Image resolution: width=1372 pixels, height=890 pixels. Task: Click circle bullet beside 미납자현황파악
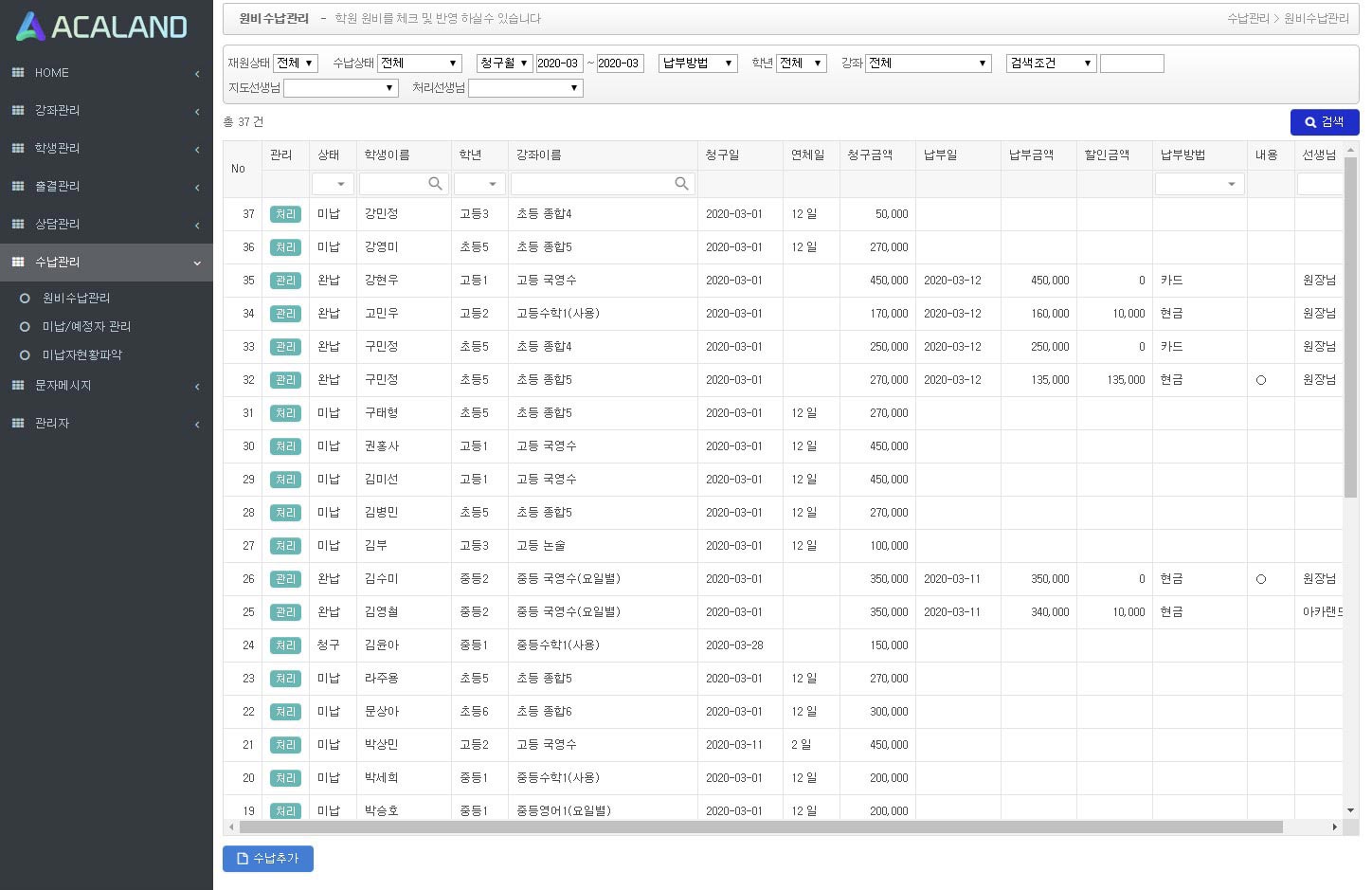(25, 355)
